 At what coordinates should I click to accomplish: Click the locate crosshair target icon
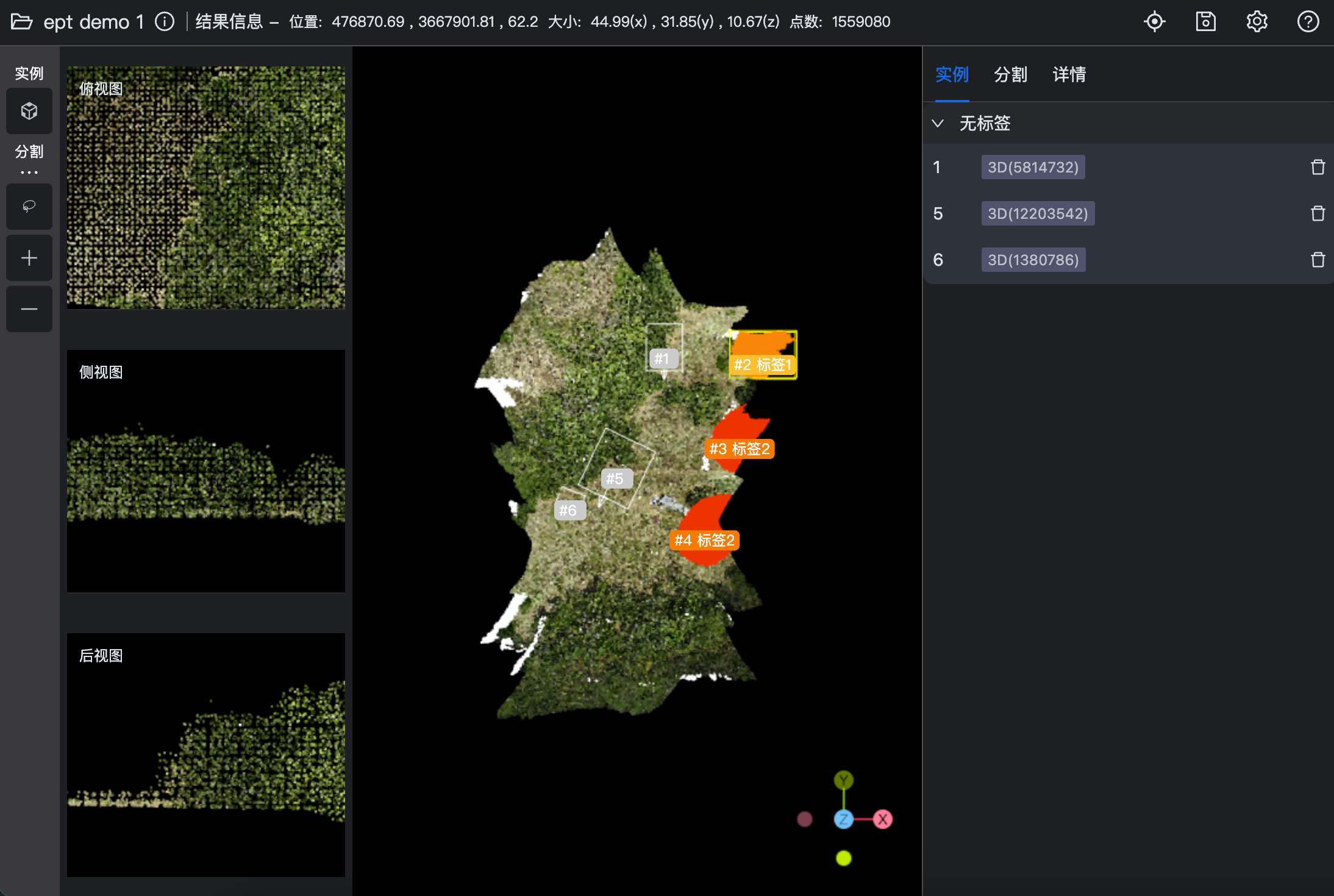[x=1154, y=22]
